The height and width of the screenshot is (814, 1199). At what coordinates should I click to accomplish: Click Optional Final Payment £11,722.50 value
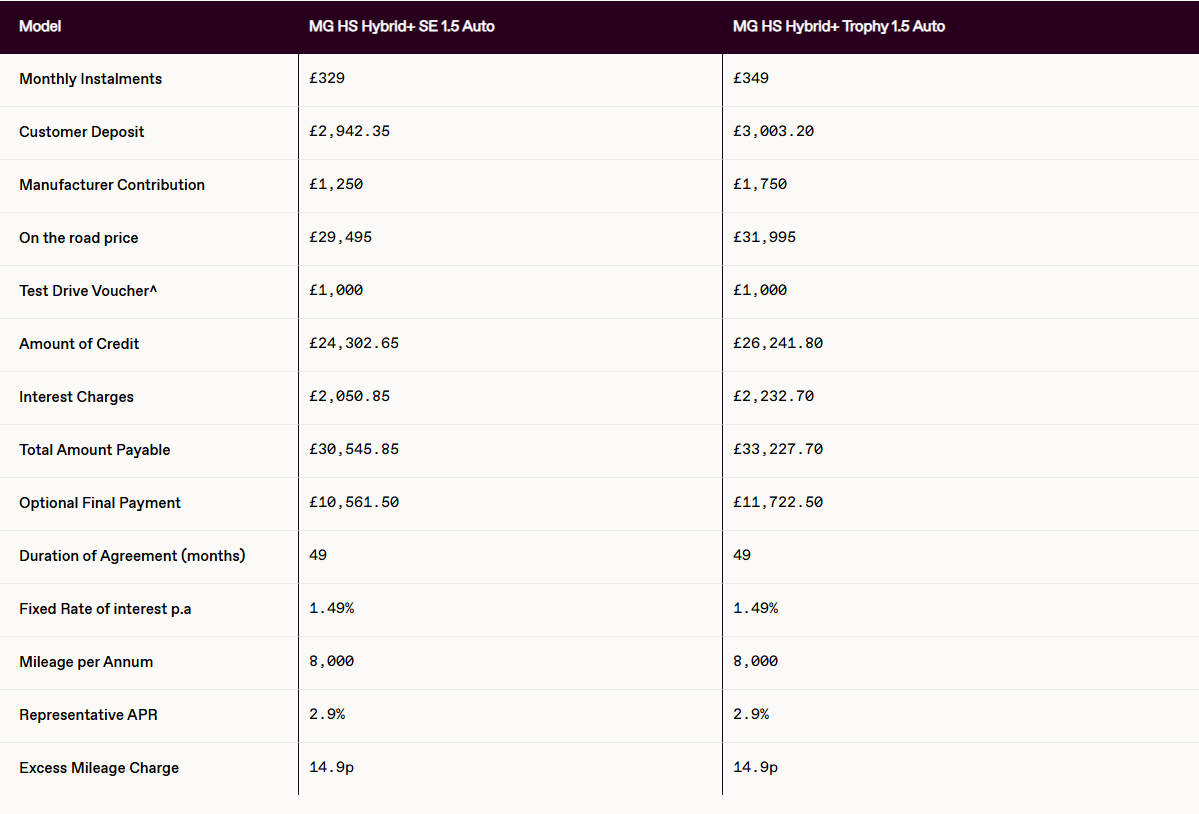tap(778, 502)
